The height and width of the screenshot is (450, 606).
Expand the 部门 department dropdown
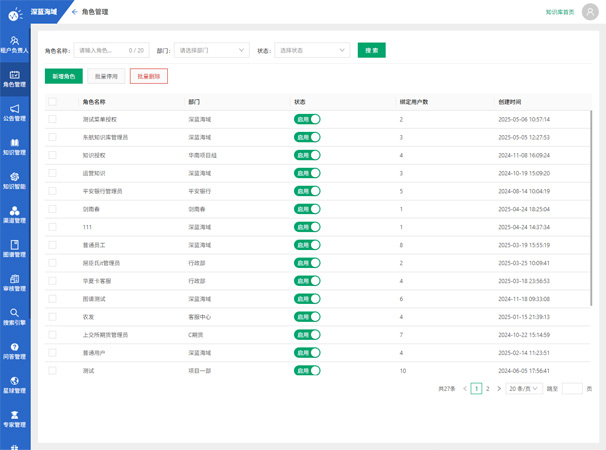click(x=211, y=50)
